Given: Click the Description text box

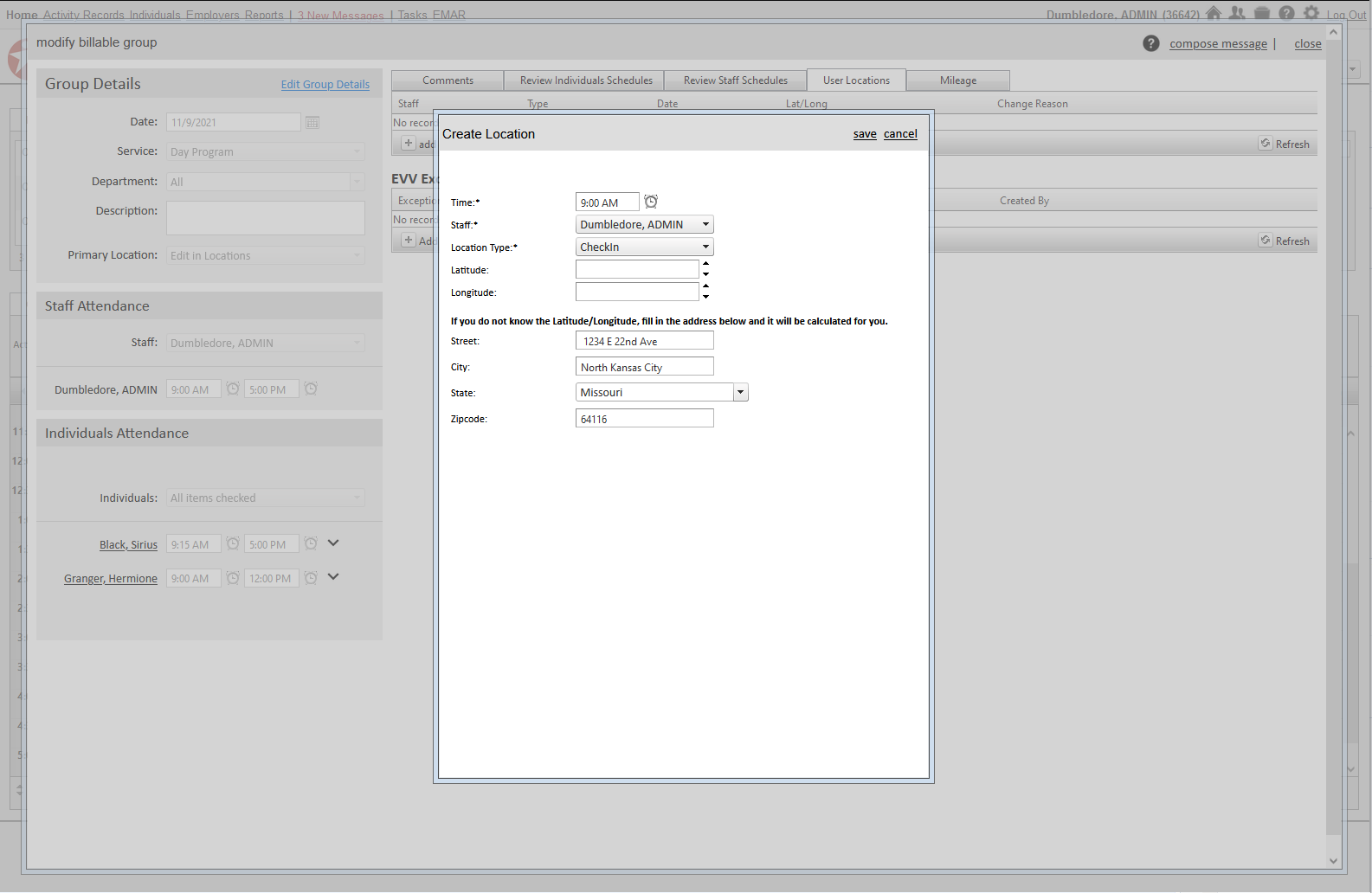Looking at the screenshot, I should click(x=266, y=218).
